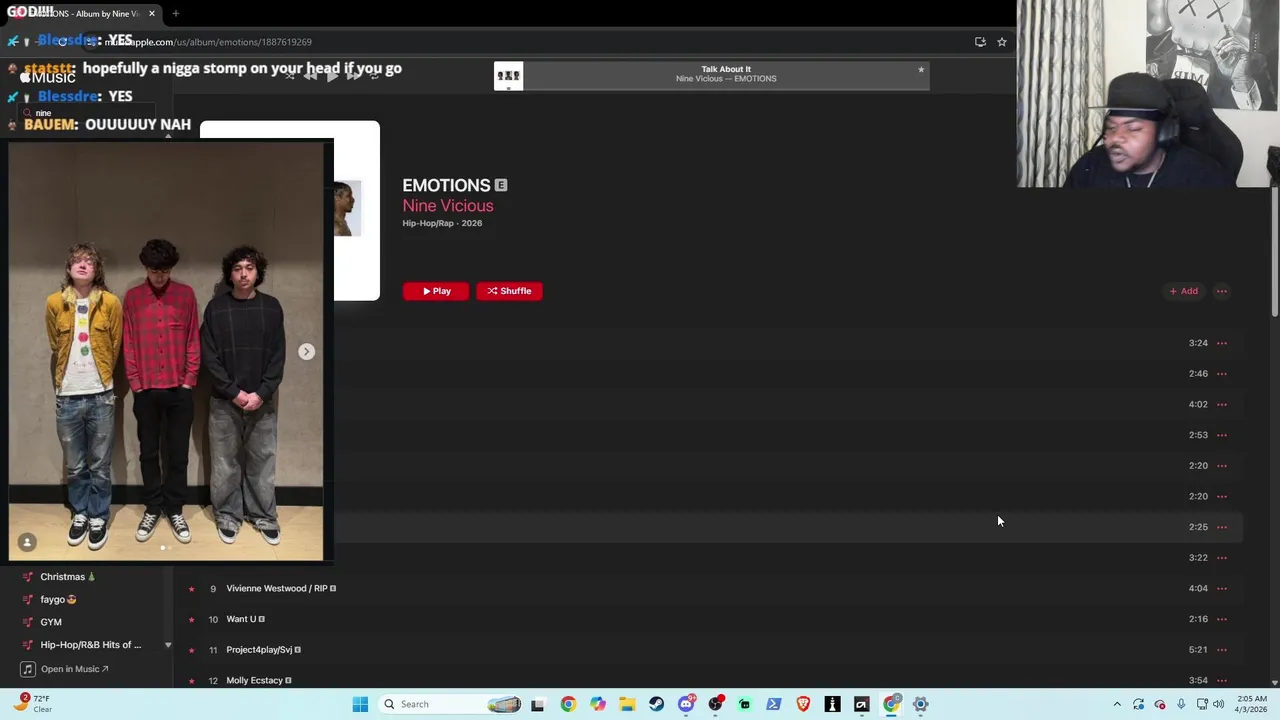Toggle favorite star on Molly Ecstacy

(x=191, y=681)
